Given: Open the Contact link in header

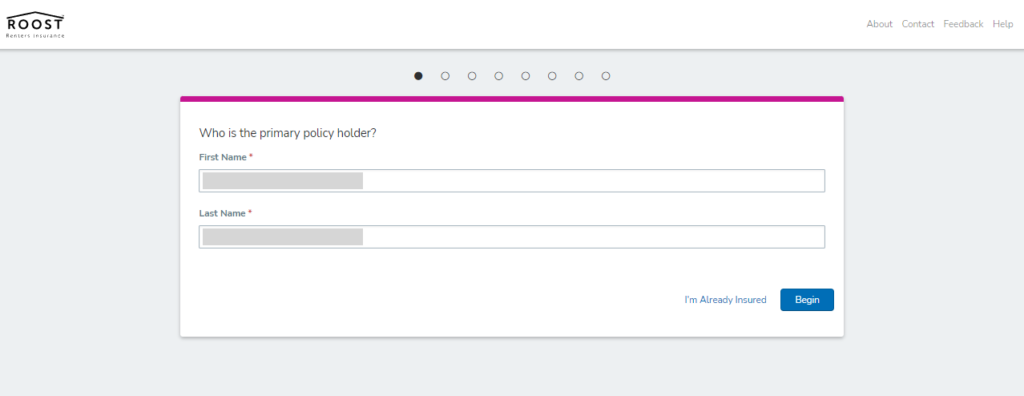Looking at the screenshot, I should pyautogui.click(x=918, y=24).
